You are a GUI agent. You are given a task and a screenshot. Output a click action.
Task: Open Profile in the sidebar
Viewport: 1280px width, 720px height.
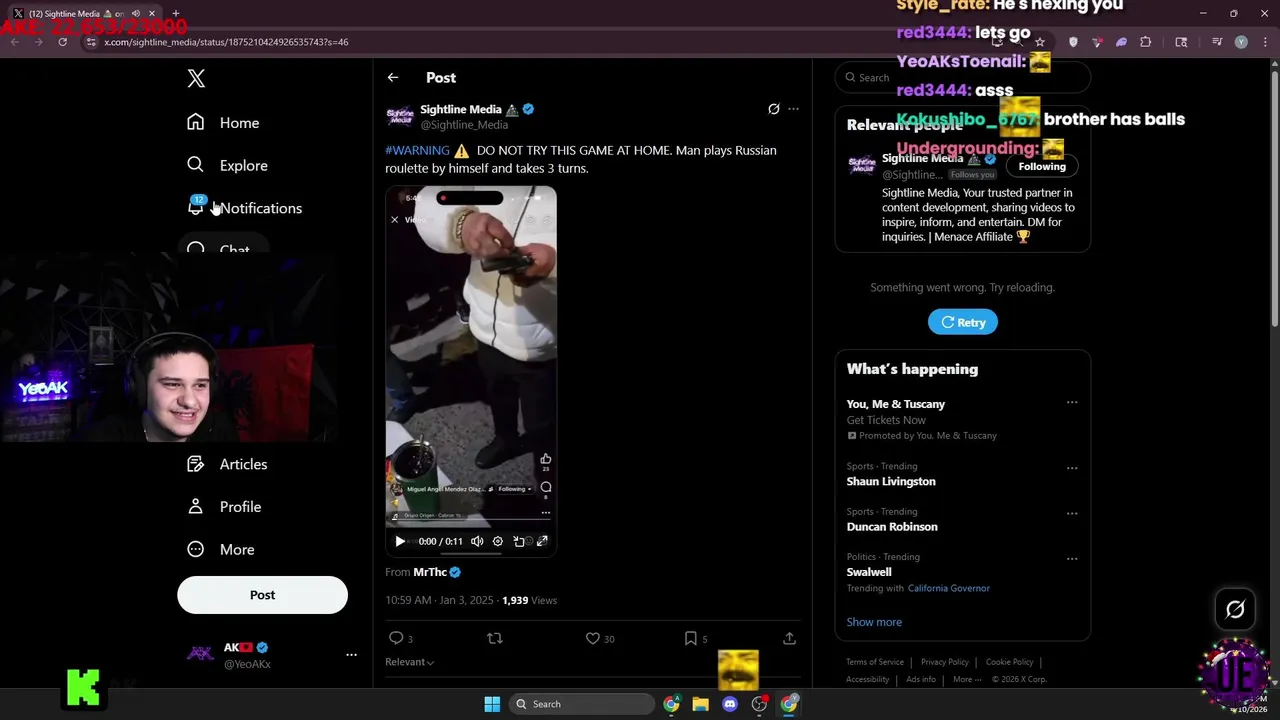tap(224, 507)
